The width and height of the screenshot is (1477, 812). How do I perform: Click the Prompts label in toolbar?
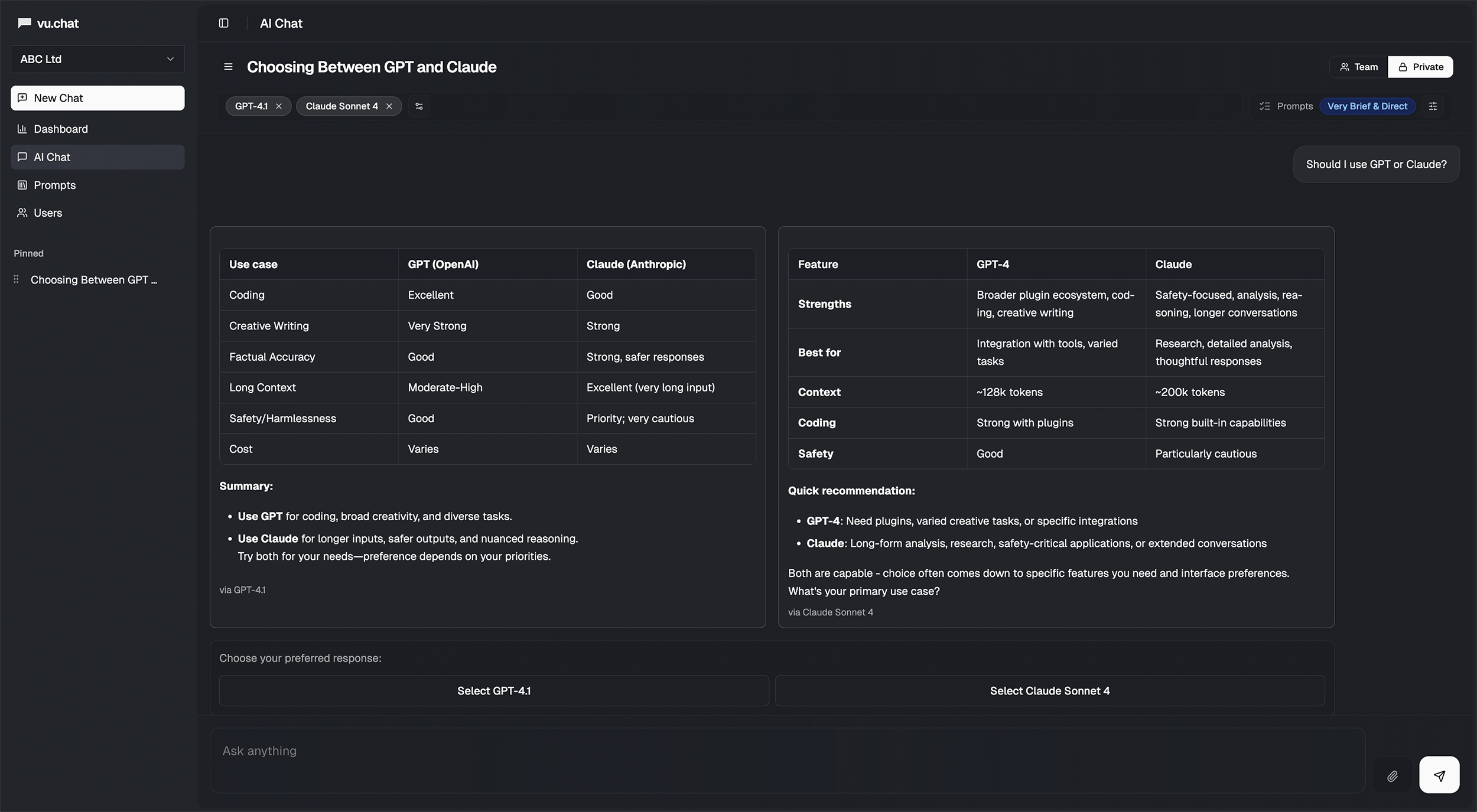click(1294, 106)
